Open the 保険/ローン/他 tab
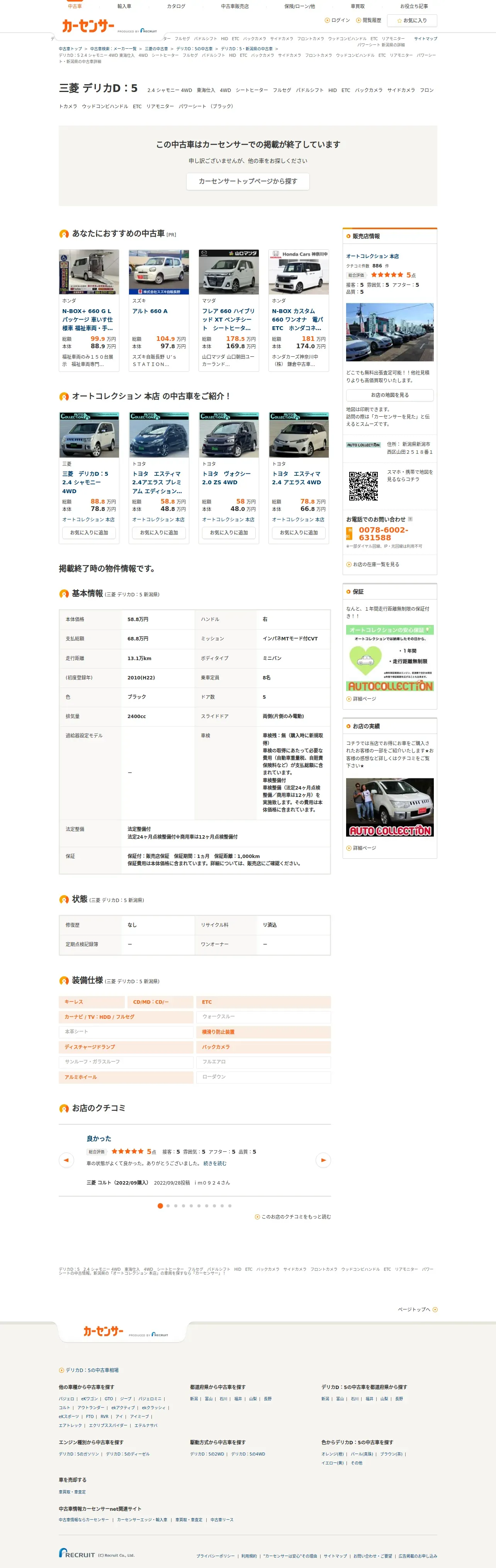The width and height of the screenshot is (496, 1568). (299, 6)
